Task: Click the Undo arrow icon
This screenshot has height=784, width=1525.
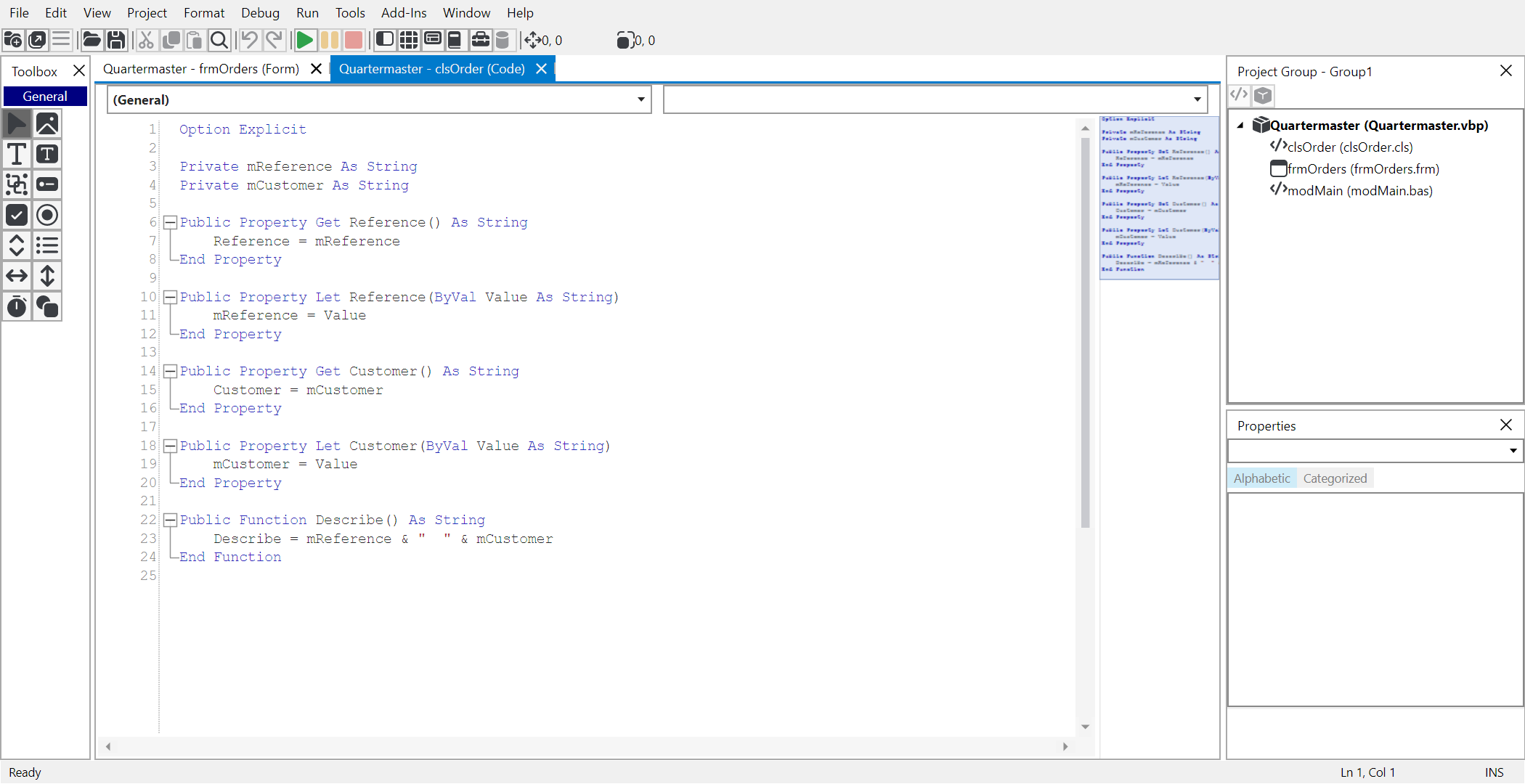Action: pos(250,40)
